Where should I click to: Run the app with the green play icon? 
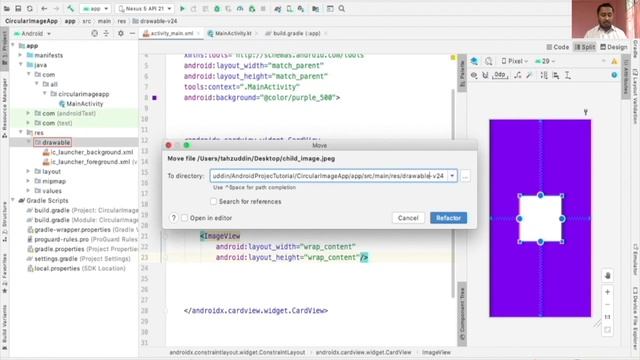coord(182,9)
